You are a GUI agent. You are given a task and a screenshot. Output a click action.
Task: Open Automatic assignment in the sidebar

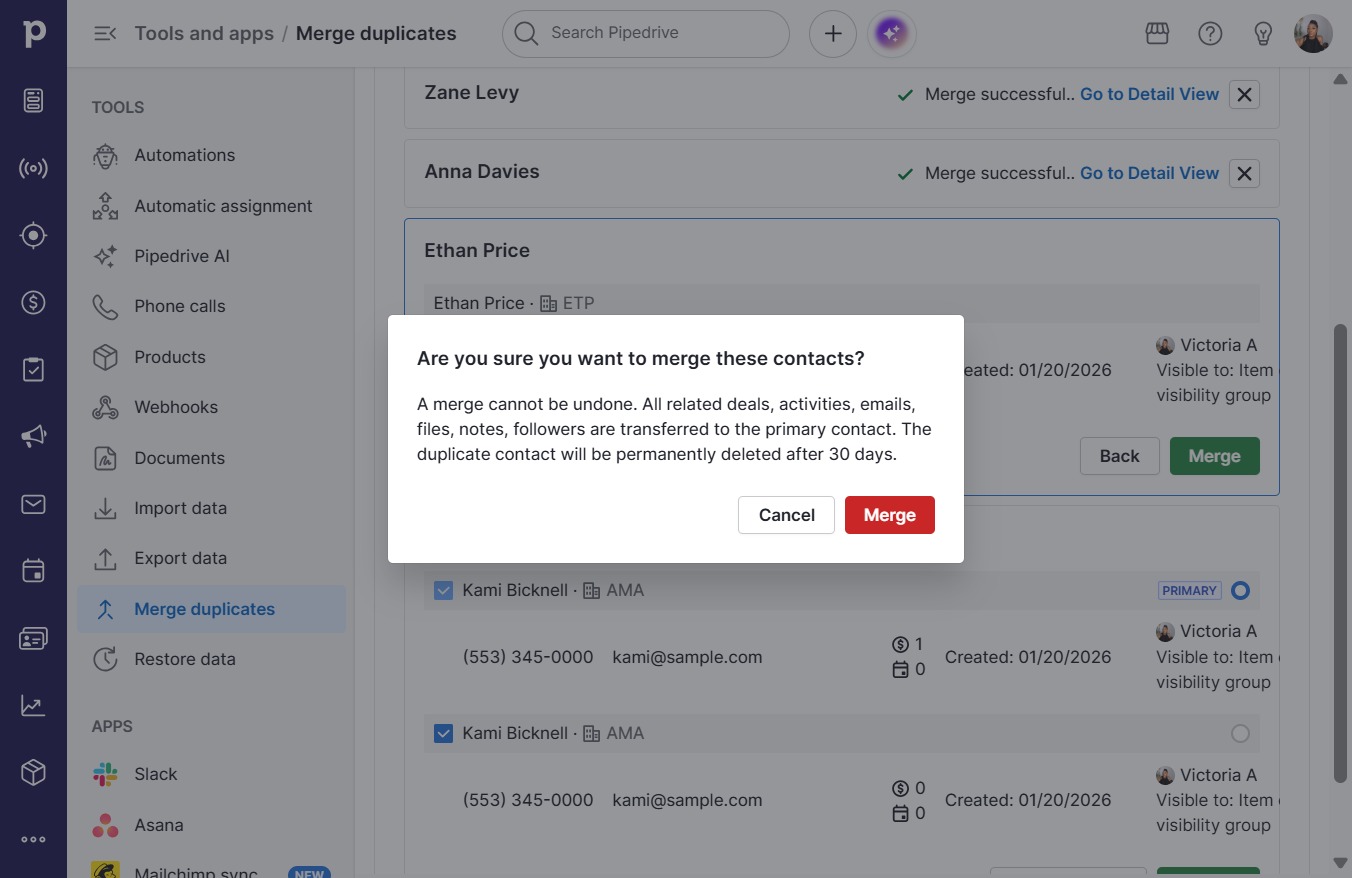pos(211,206)
